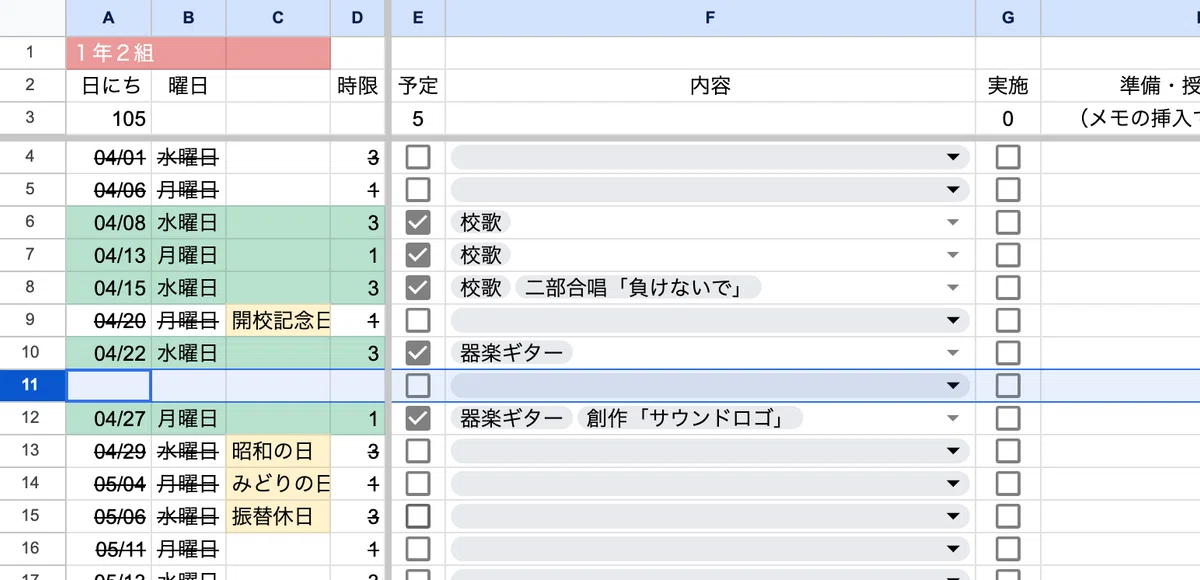Viewport: 1200px width, 580px height.
Task: Click the 時限 header cell
Action: (x=358, y=86)
